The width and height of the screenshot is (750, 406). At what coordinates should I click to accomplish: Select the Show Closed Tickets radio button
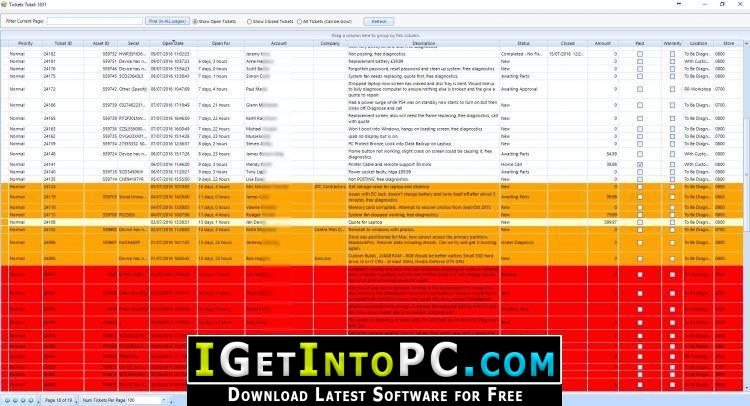[x=249, y=22]
